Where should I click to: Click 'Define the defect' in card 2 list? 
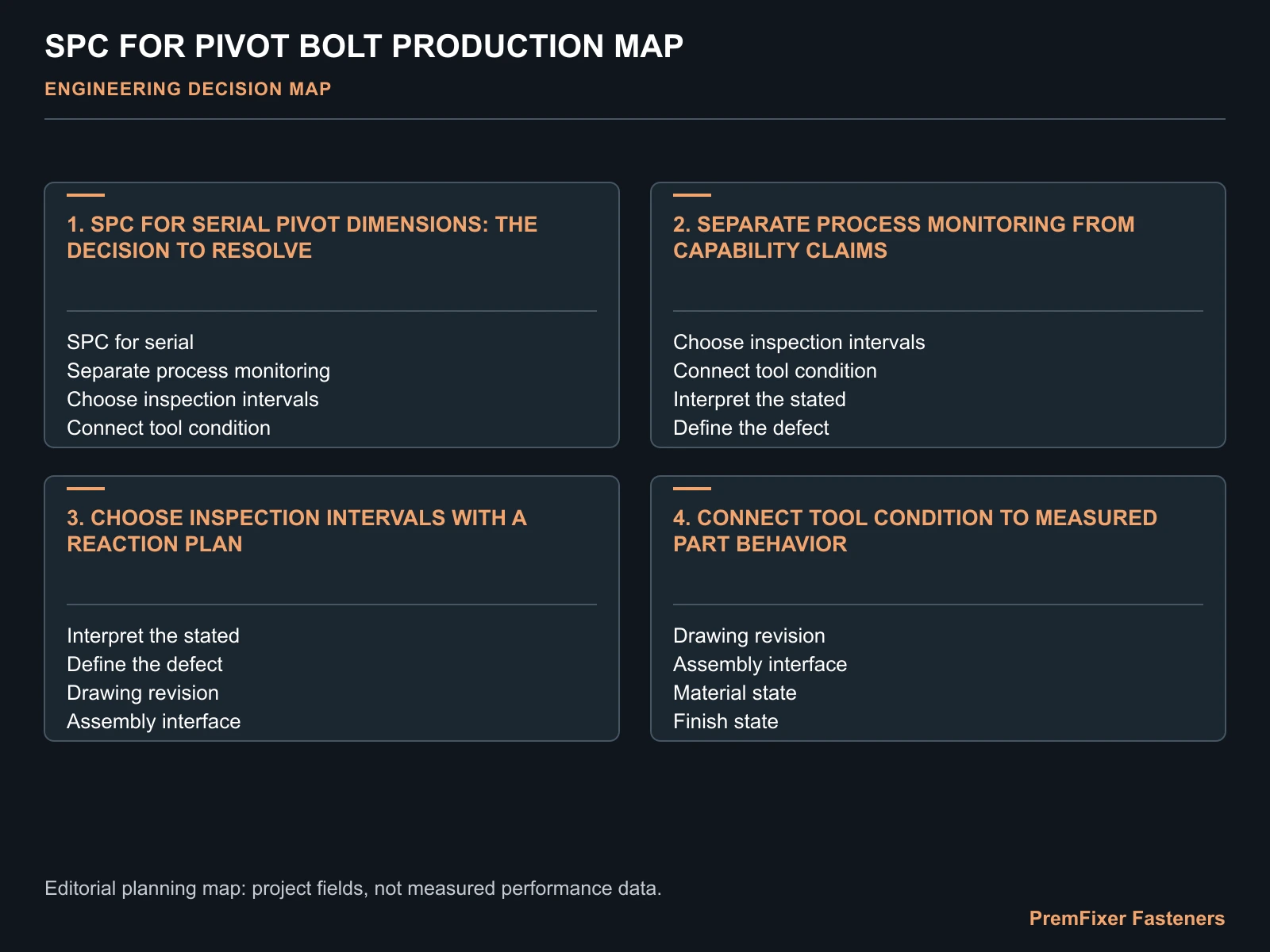[x=751, y=428]
